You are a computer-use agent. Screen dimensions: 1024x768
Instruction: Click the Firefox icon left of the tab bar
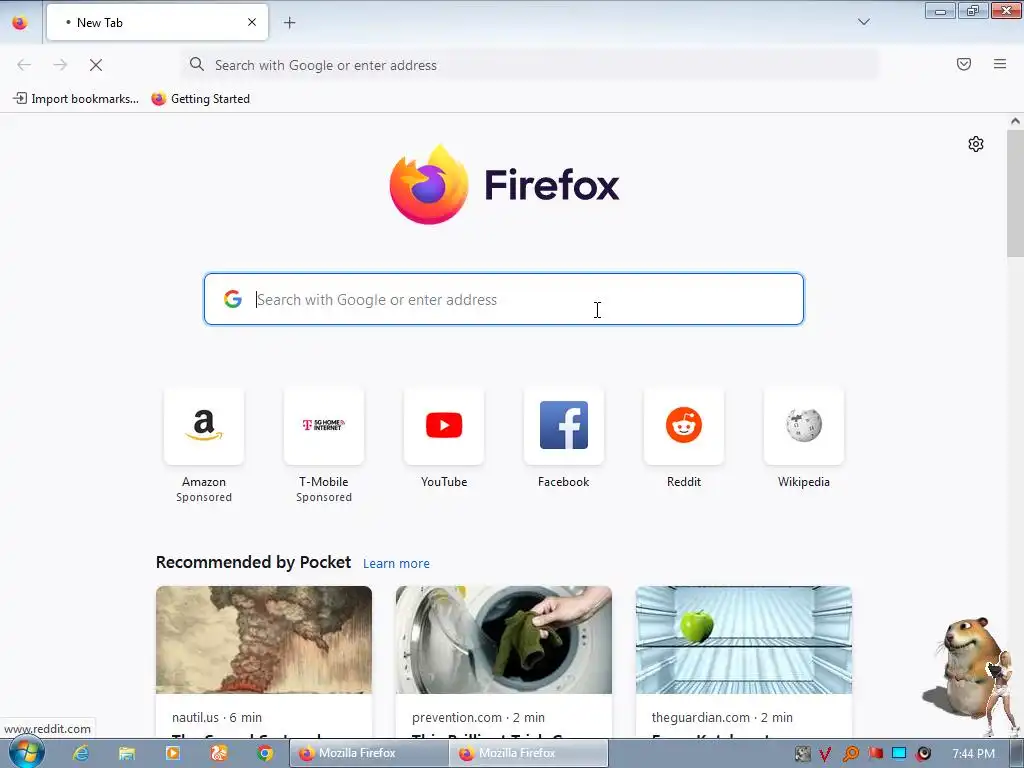coord(20,22)
